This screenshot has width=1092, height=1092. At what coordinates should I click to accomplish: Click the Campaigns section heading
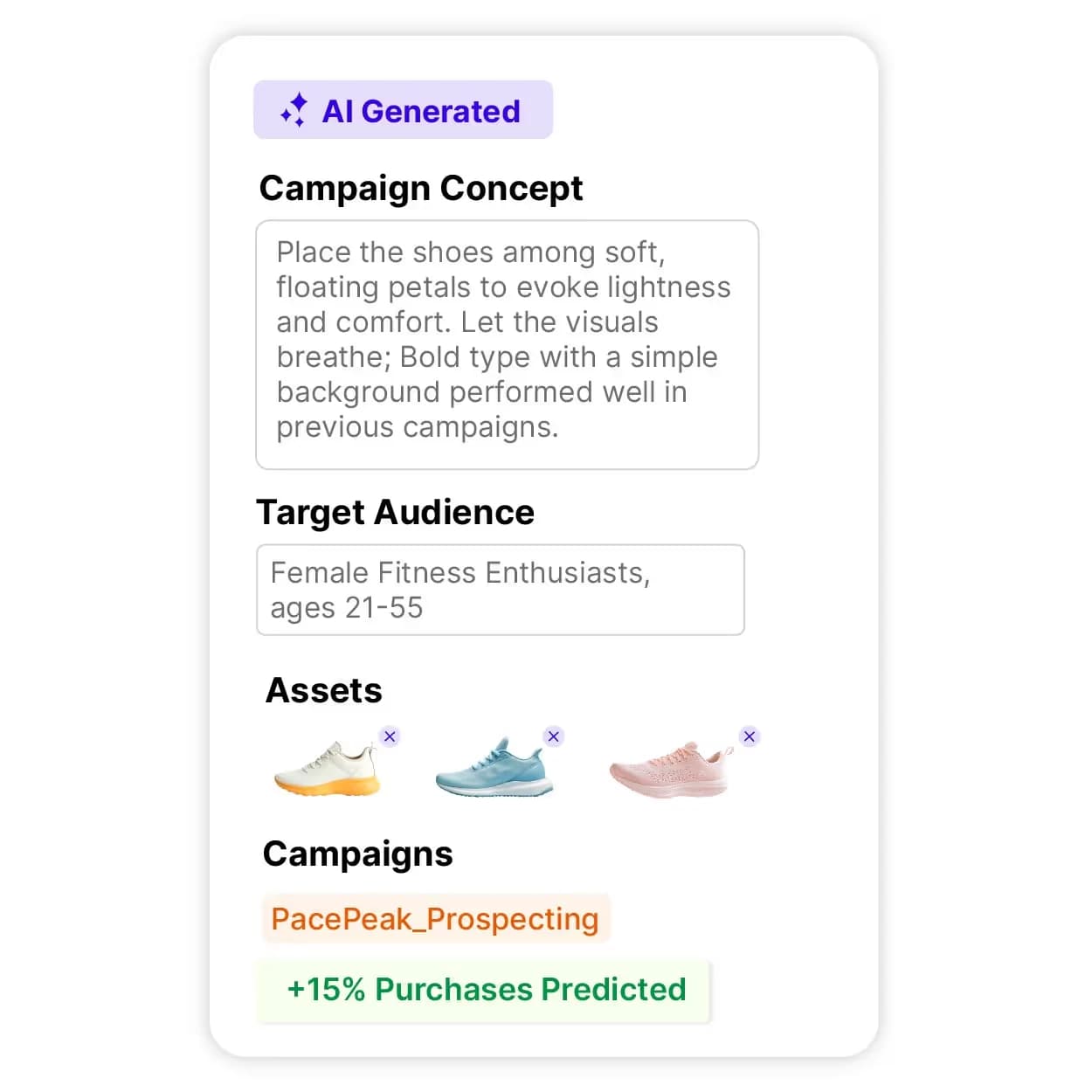[357, 854]
